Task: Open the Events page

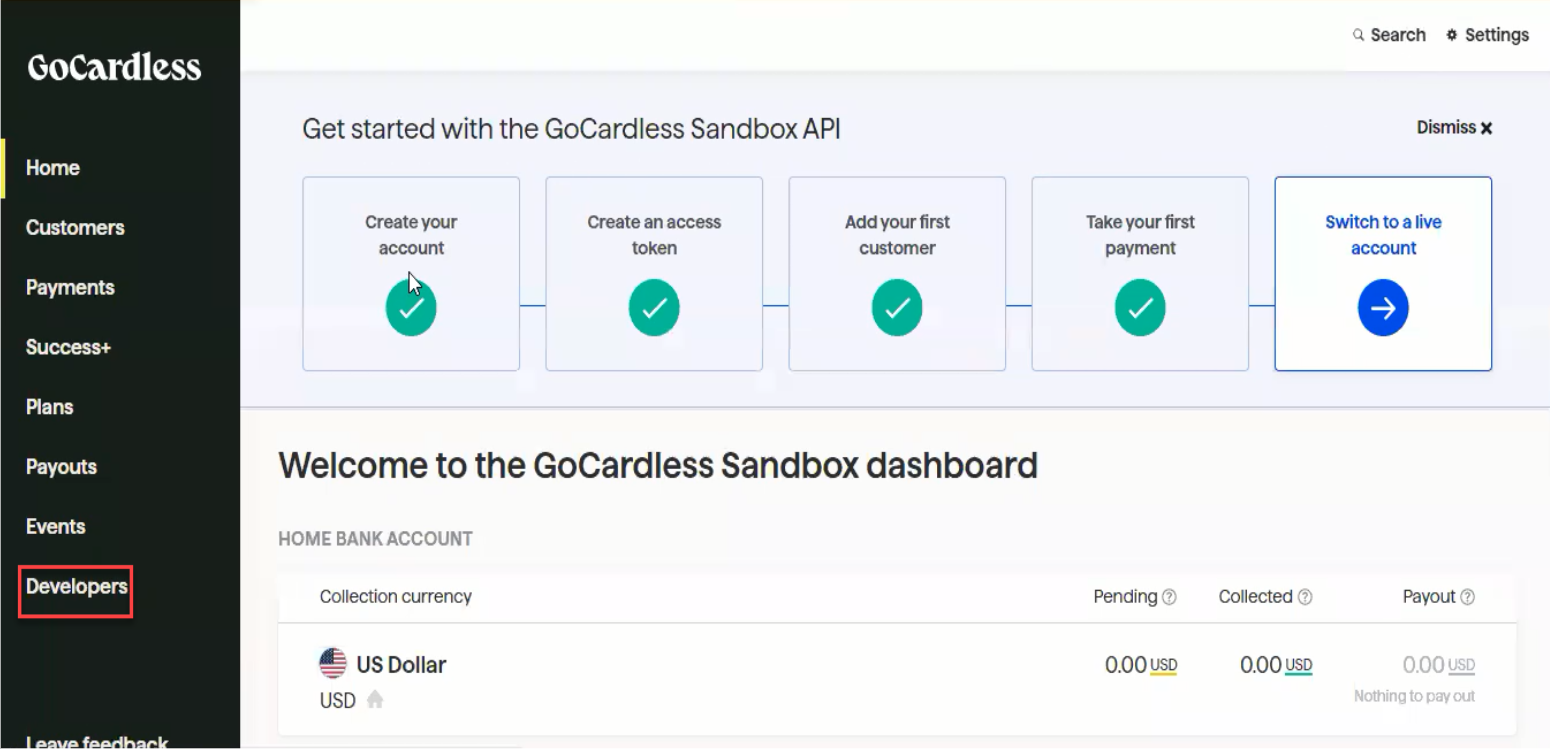Action: point(56,527)
